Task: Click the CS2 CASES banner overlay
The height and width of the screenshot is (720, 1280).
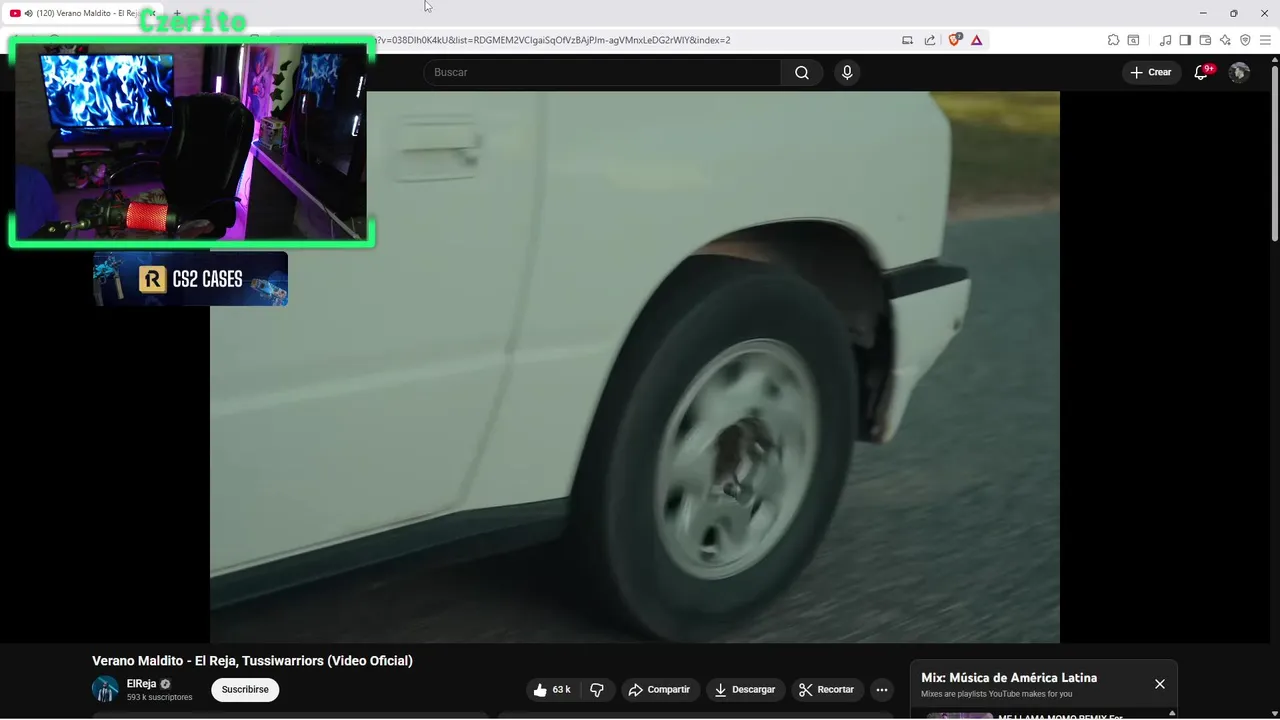Action: coord(190,279)
